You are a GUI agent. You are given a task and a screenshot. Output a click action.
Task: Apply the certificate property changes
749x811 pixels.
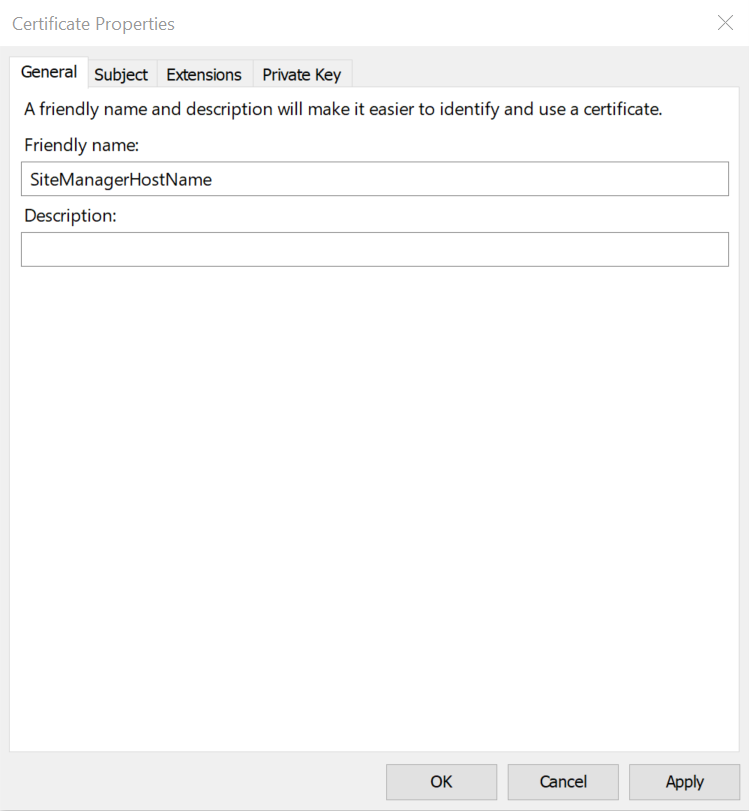pyautogui.click(x=684, y=782)
